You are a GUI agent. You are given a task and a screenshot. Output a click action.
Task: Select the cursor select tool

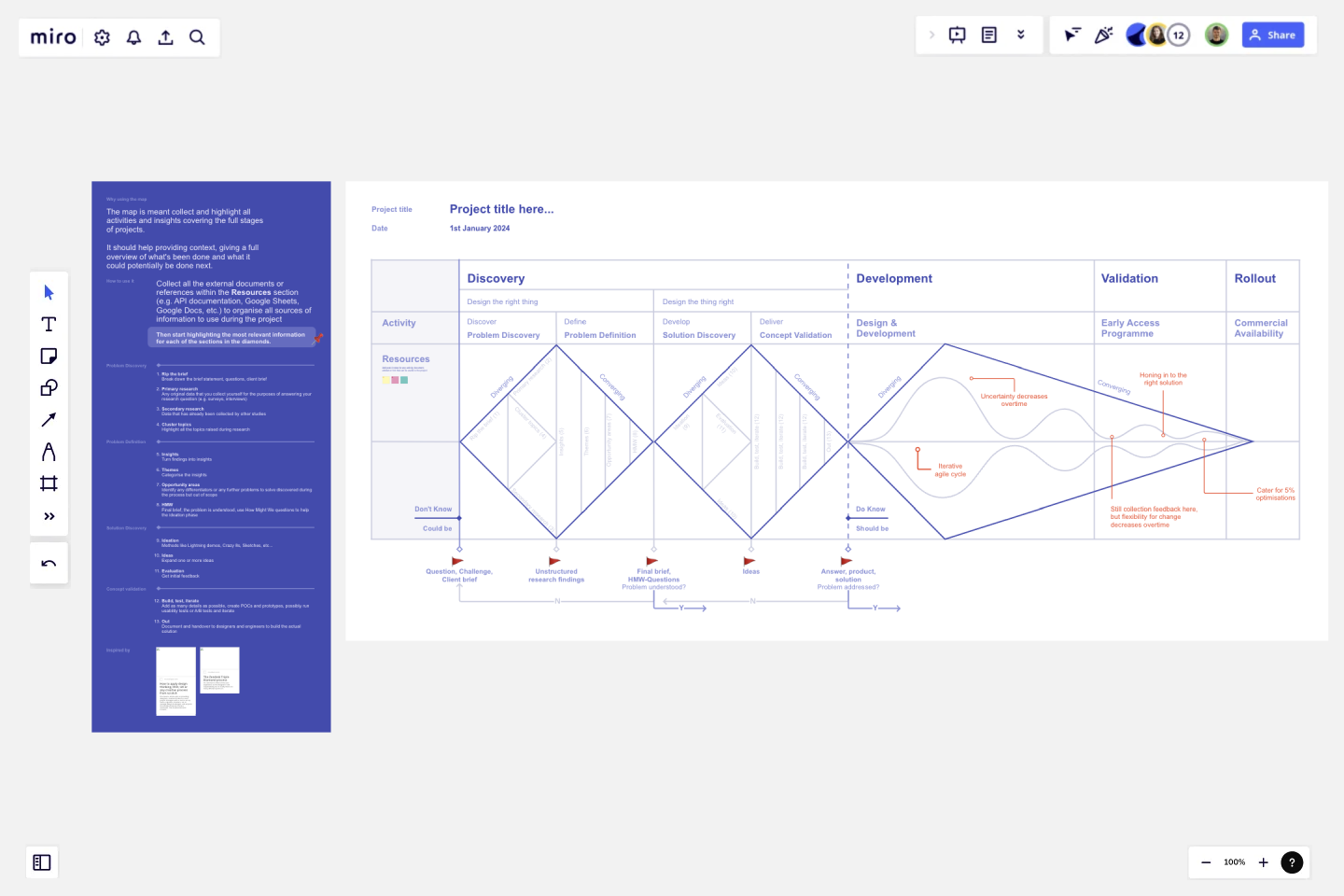[49, 292]
